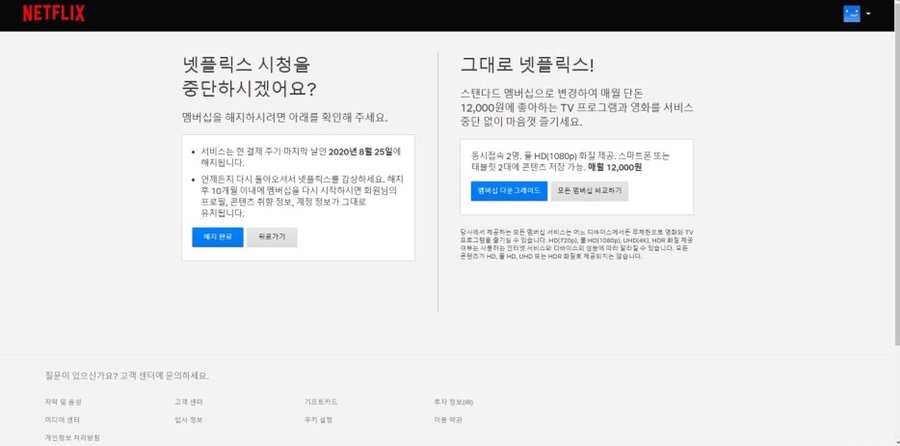Open the 고객 센터 link in the footer list

tap(189, 402)
